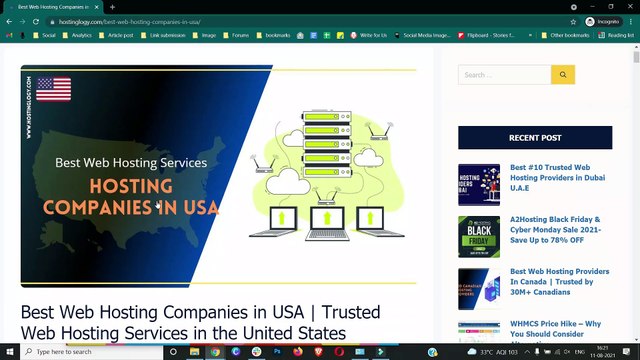Viewport: 640px width, 360px height.
Task: Click the taskbar Type here to search box
Action: tap(91, 351)
